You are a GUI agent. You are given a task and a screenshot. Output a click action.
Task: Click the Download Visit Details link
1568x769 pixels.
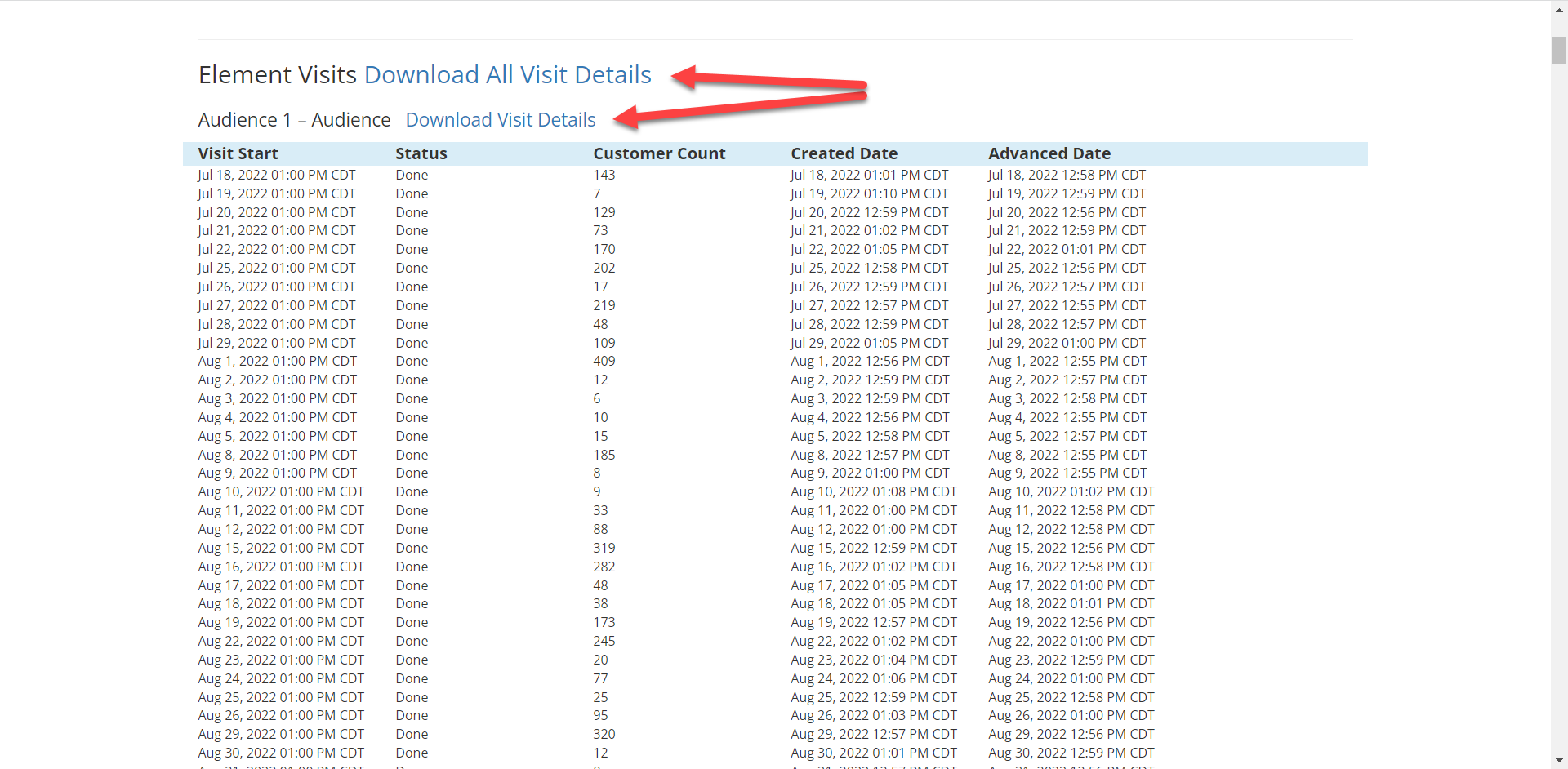point(500,120)
